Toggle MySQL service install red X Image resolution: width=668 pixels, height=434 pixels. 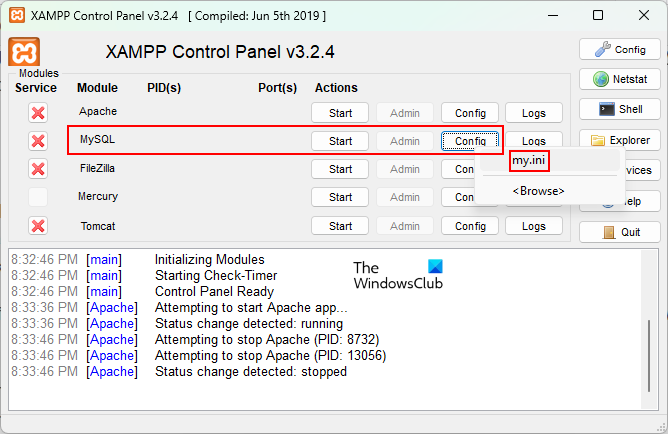[38, 141]
